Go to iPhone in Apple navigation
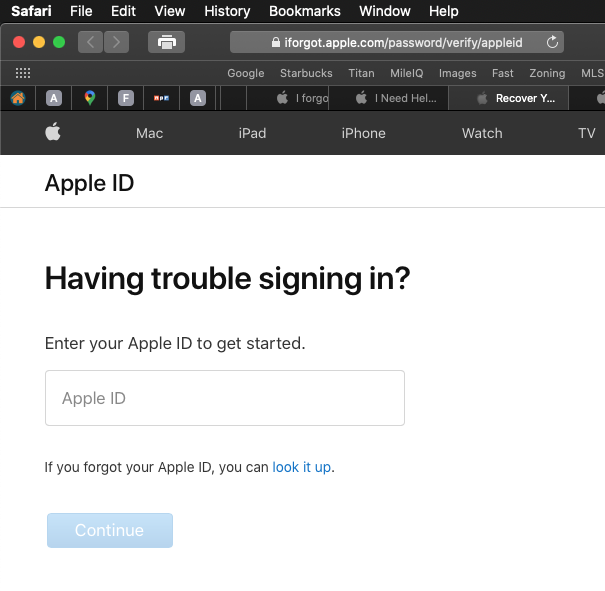 (x=363, y=133)
